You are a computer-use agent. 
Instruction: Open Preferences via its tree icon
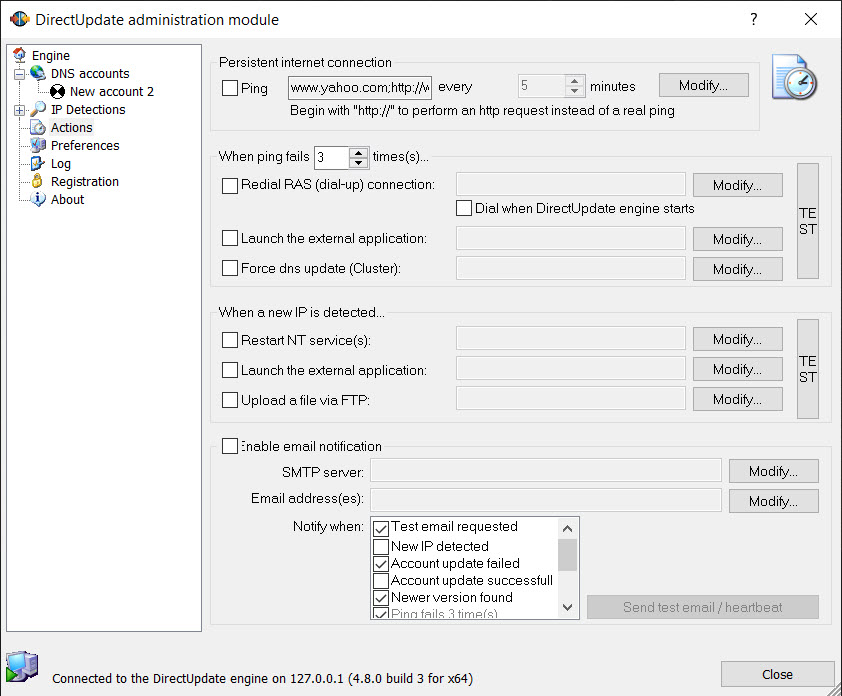(x=38, y=145)
